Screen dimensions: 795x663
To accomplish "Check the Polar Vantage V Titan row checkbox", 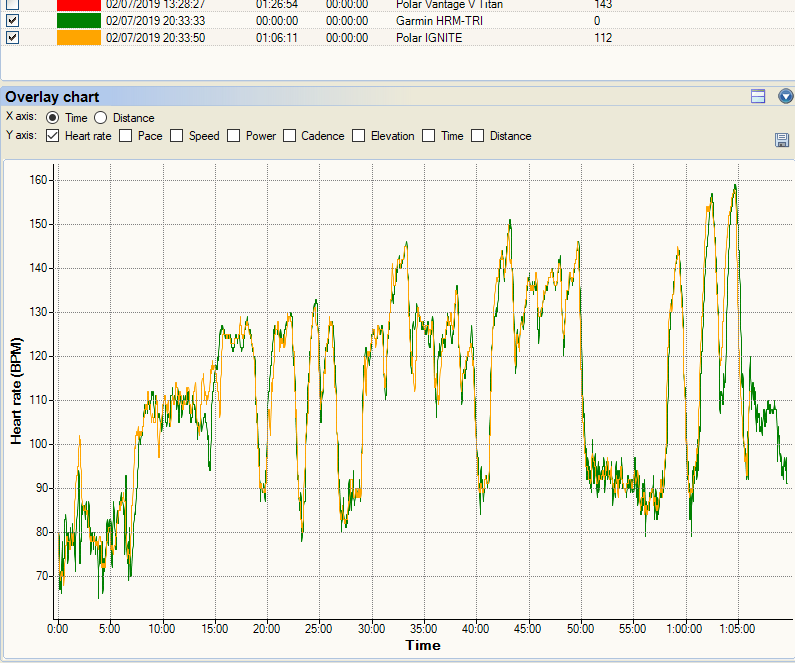I will (x=13, y=5).
